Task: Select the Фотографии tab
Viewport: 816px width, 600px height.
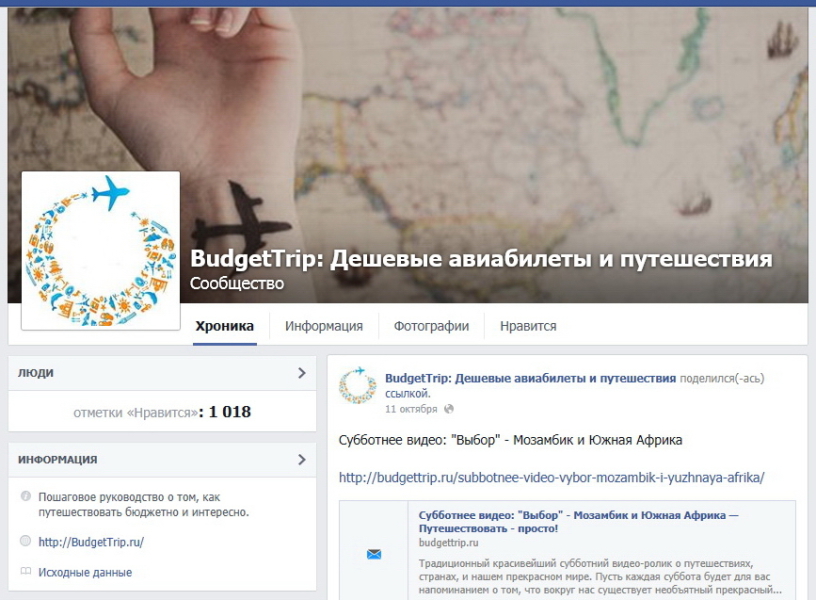Action: [431, 326]
